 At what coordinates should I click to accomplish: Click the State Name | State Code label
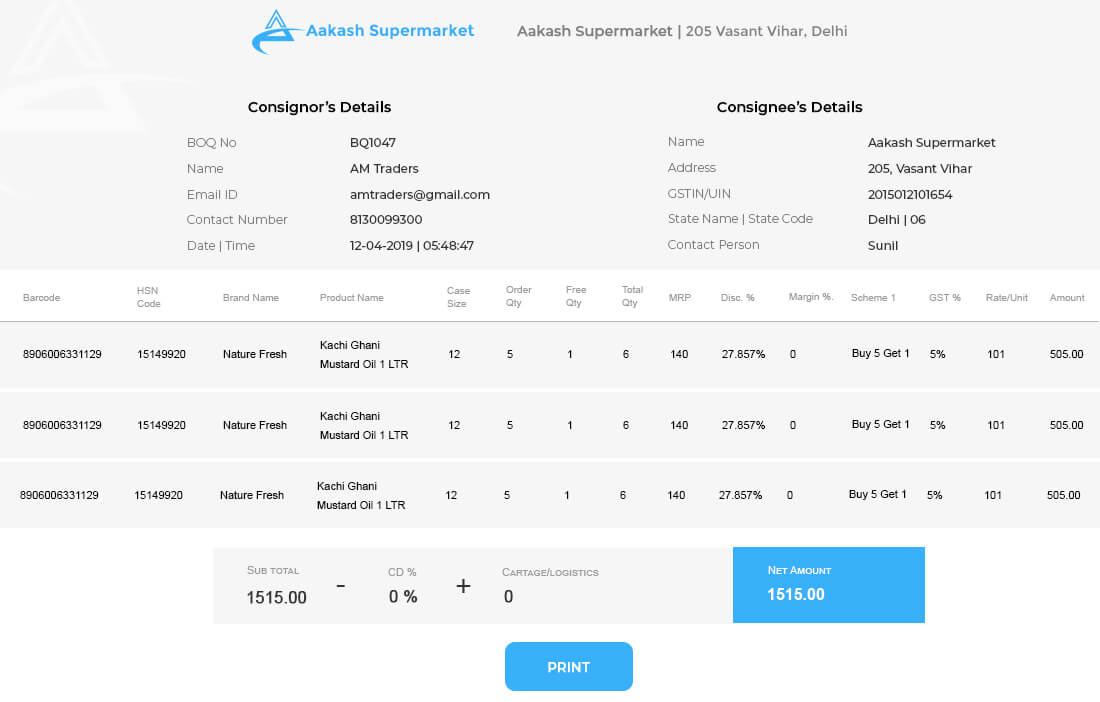(740, 220)
